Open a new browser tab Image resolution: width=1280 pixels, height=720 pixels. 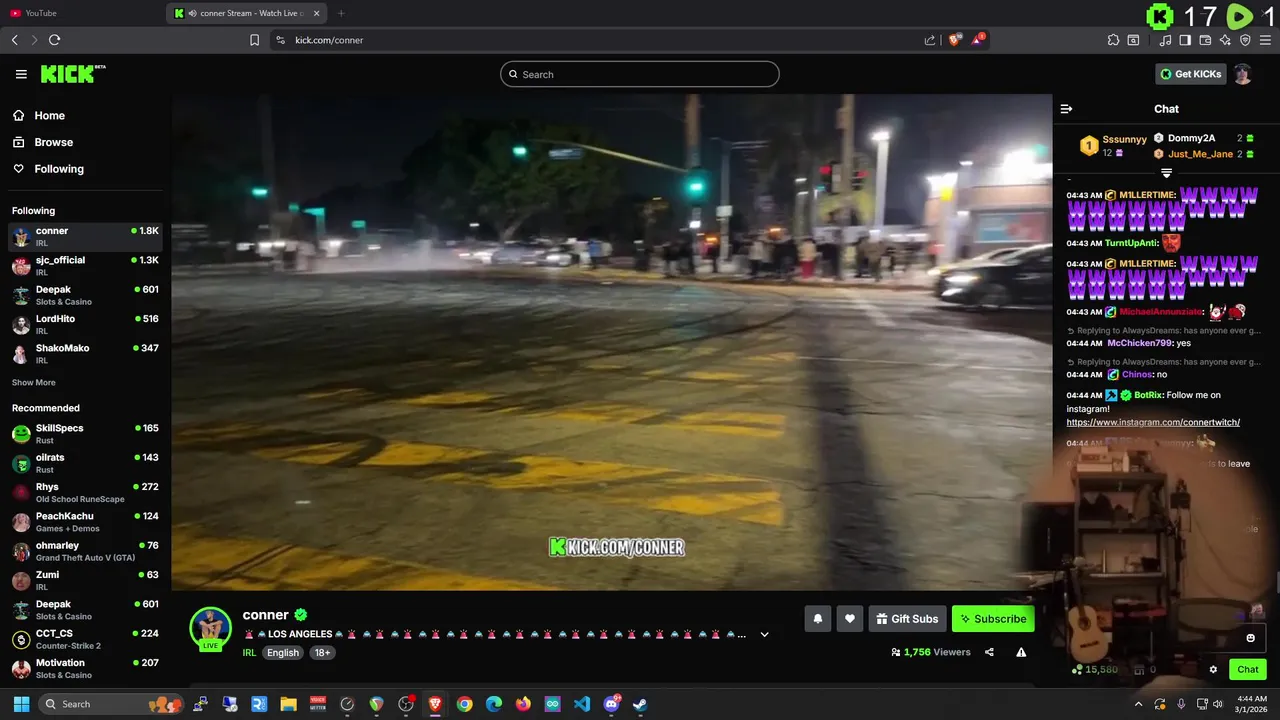click(341, 13)
